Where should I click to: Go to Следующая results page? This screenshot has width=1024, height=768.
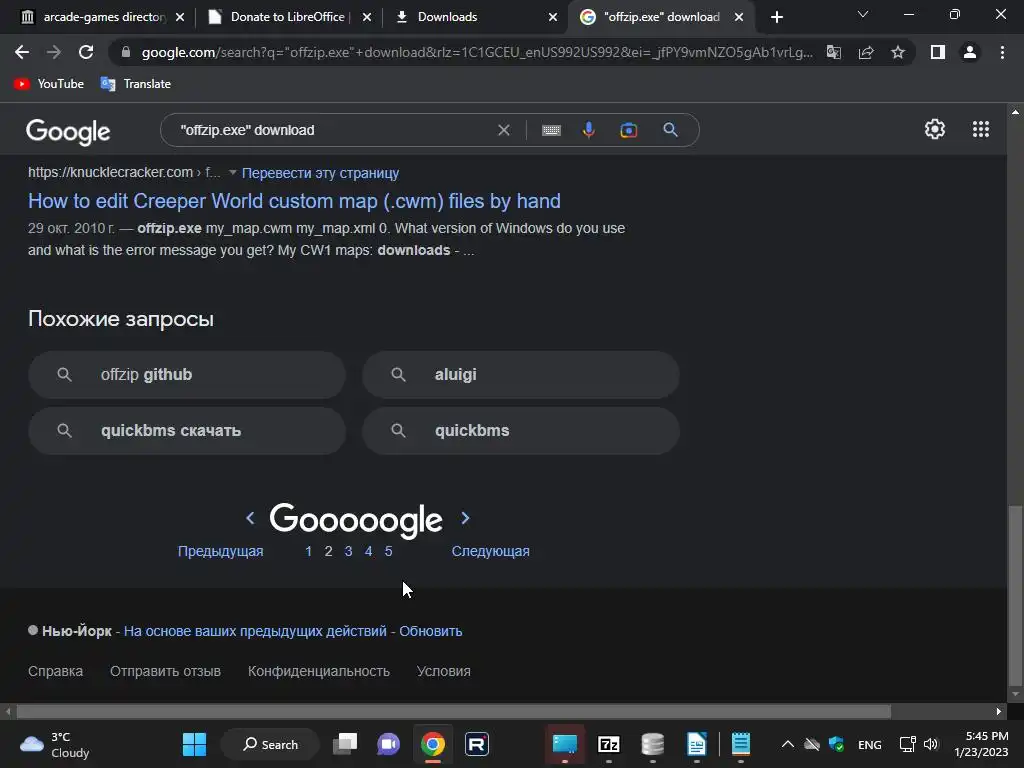(x=490, y=551)
